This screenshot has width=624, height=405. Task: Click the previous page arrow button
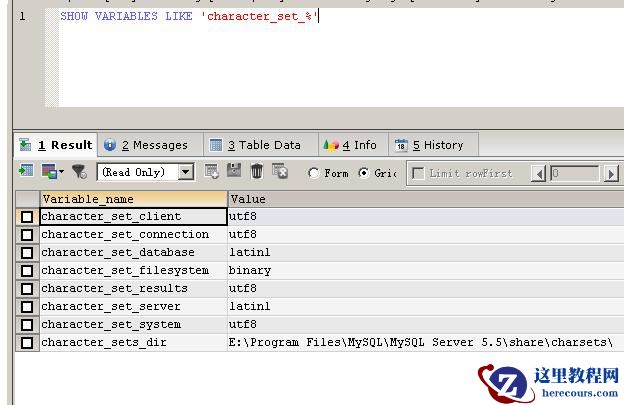click(538, 173)
